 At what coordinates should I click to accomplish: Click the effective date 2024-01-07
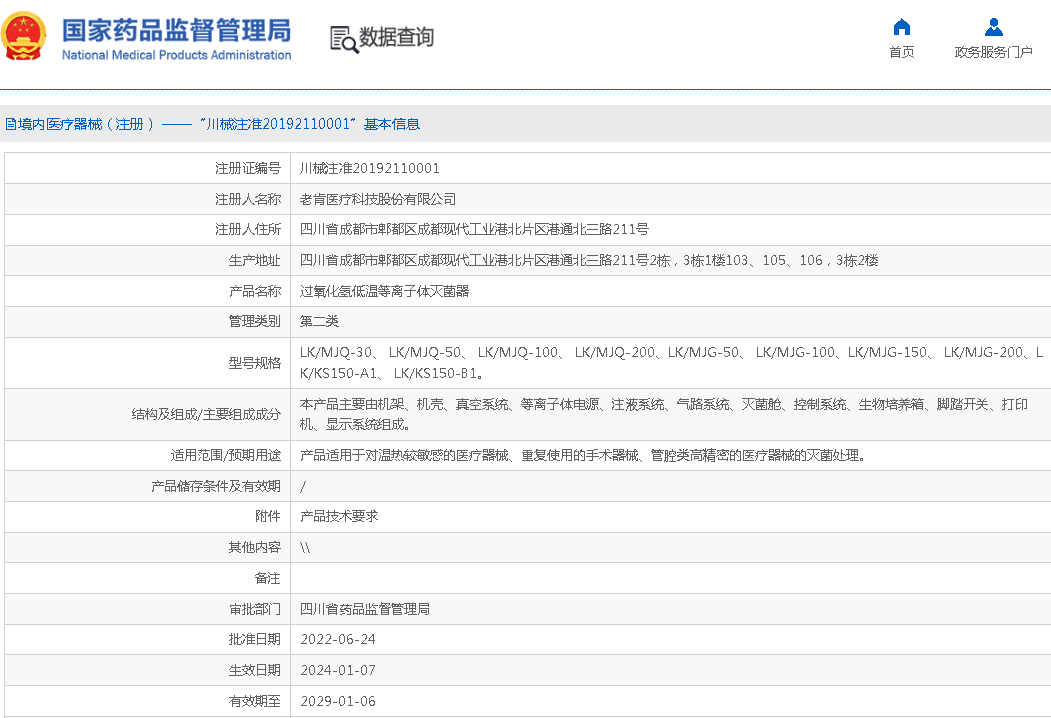click(x=338, y=671)
